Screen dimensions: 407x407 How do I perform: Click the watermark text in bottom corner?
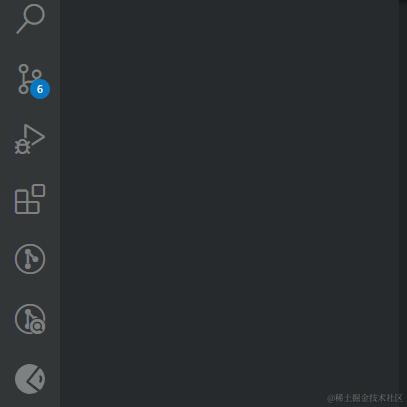[x=365, y=398]
